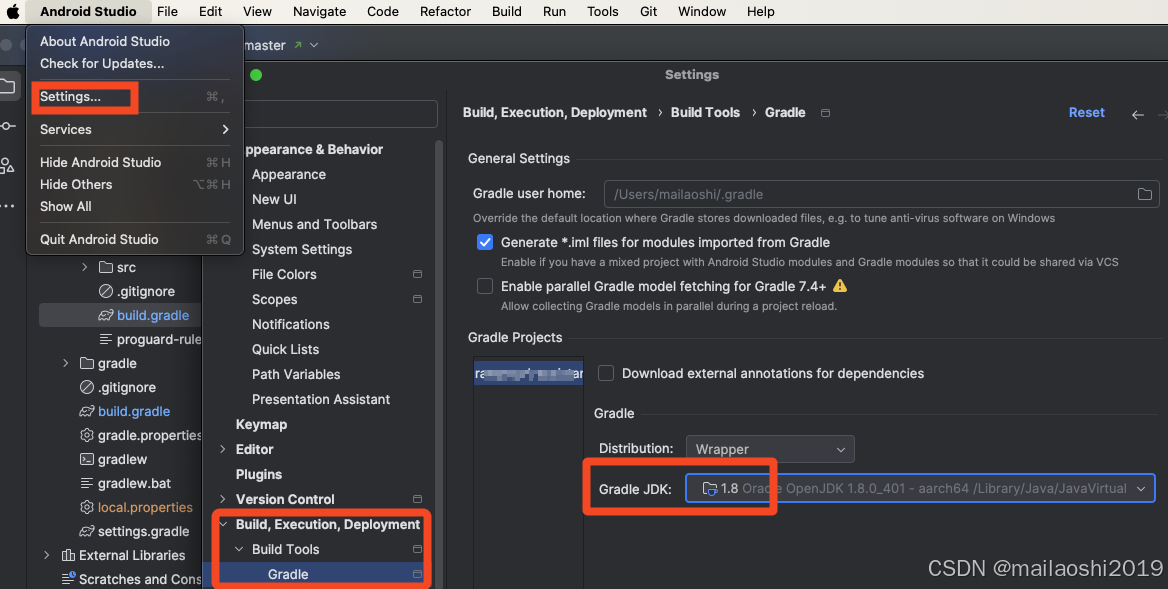Open the Tools menu
The width and height of the screenshot is (1168, 589).
603,11
